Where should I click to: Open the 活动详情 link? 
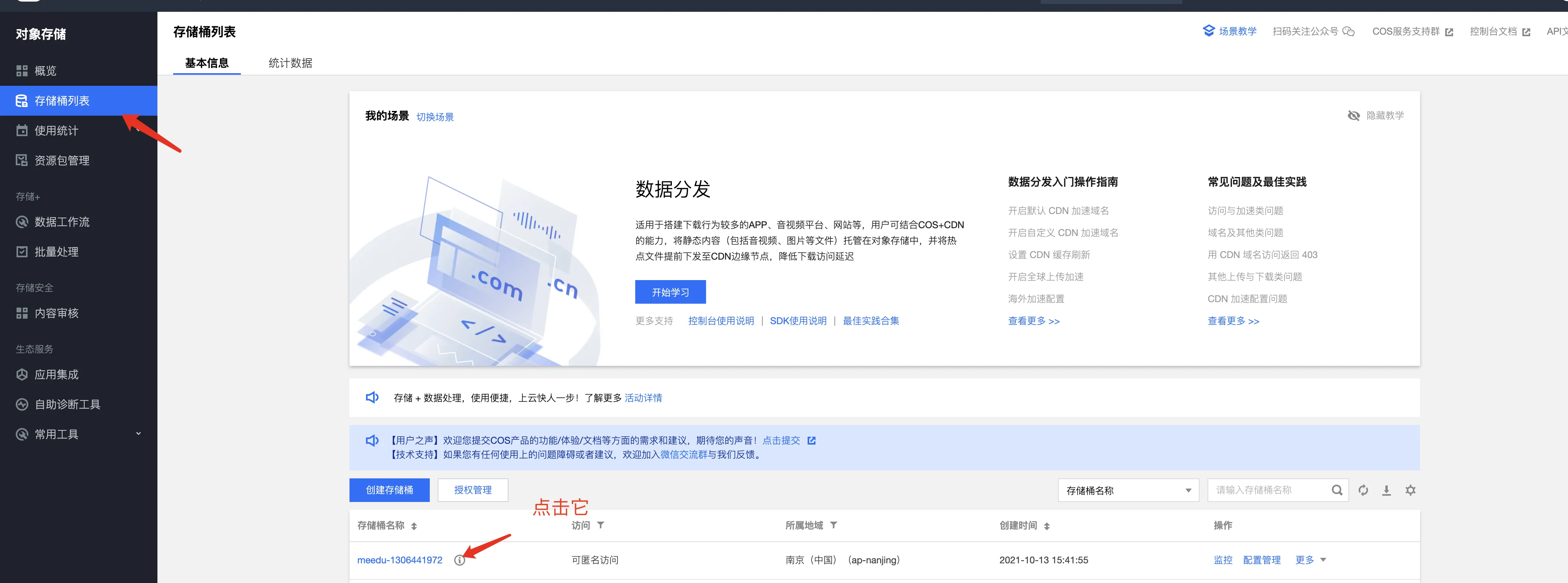click(x=643, y=398)
